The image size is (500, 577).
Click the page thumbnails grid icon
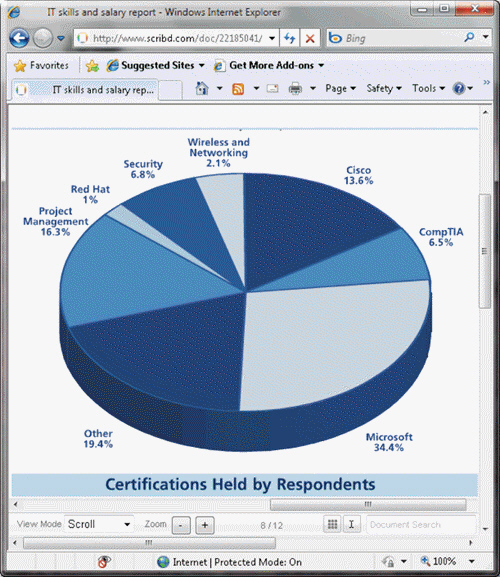(333, 524)
